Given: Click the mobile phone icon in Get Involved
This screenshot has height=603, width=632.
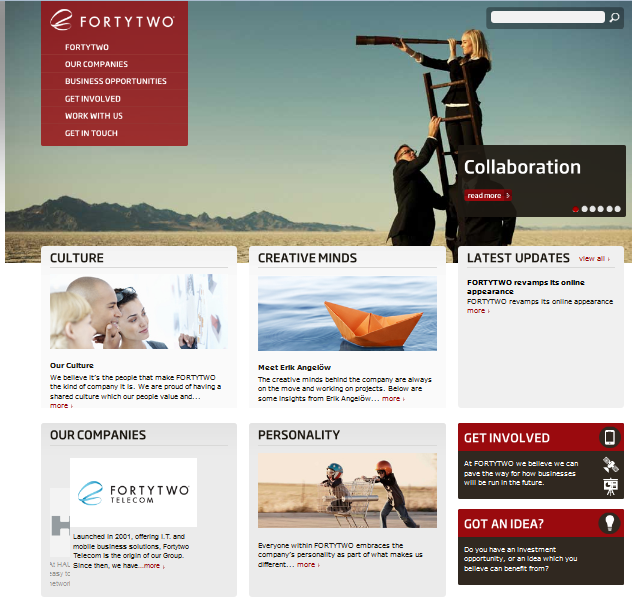Looking at the screenshot, I should [x=610, y=437].
